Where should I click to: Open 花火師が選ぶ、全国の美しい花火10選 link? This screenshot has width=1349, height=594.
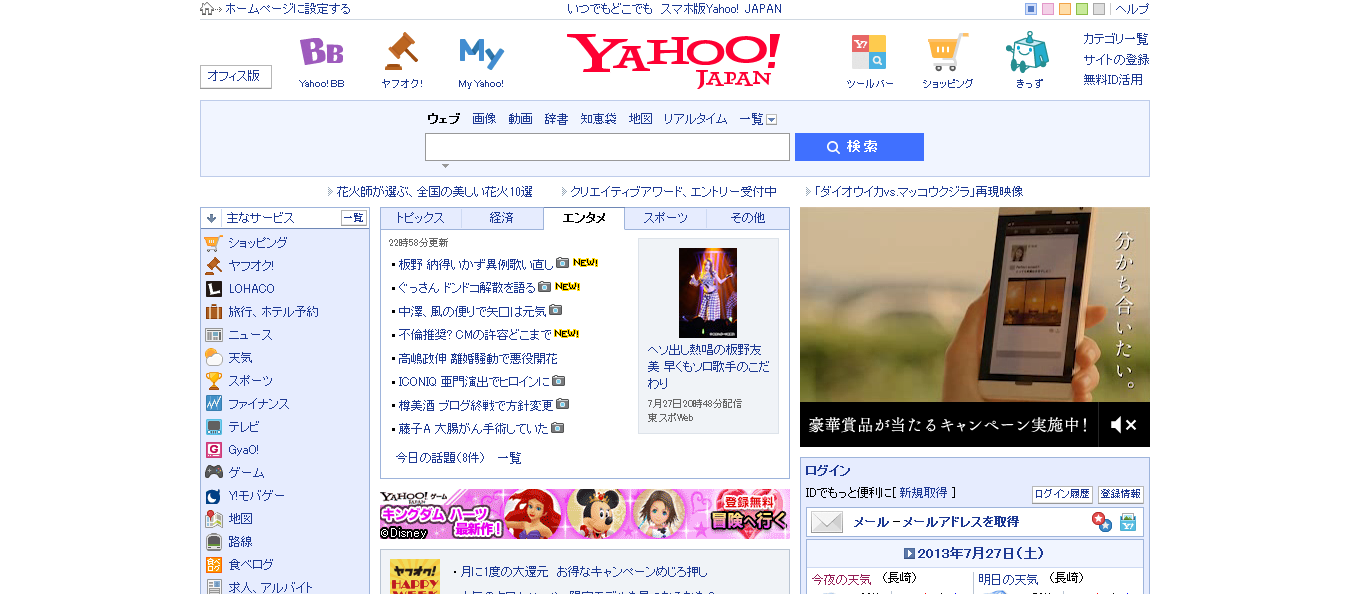tap(434, 192)
